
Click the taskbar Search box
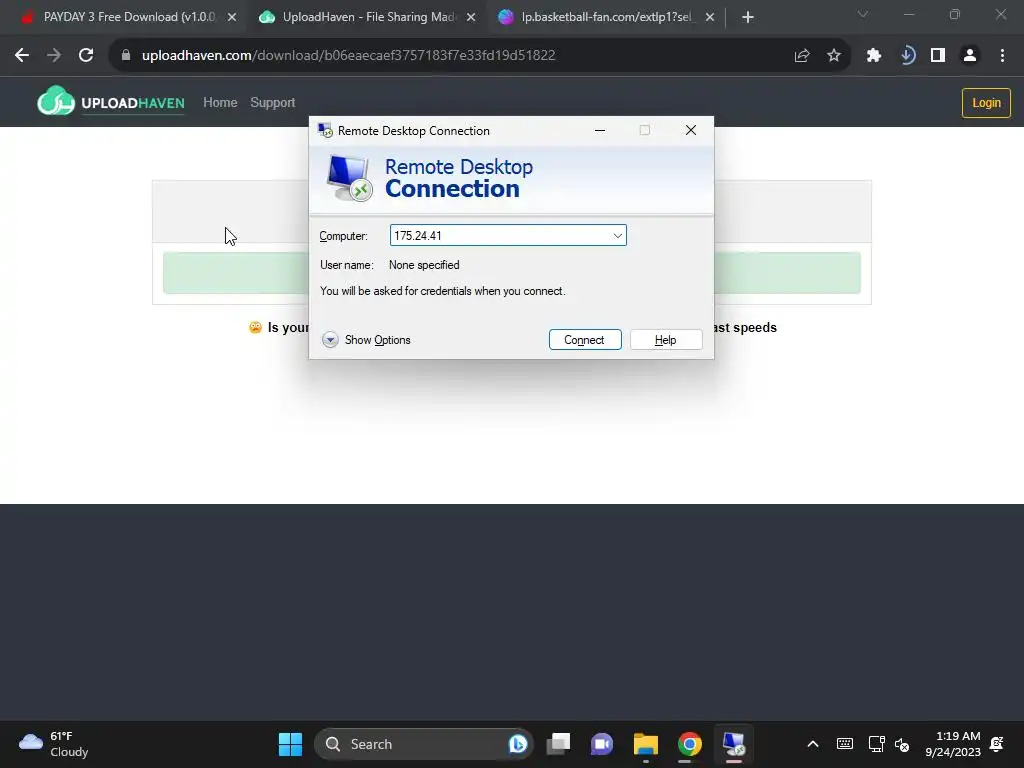point(424,744)
